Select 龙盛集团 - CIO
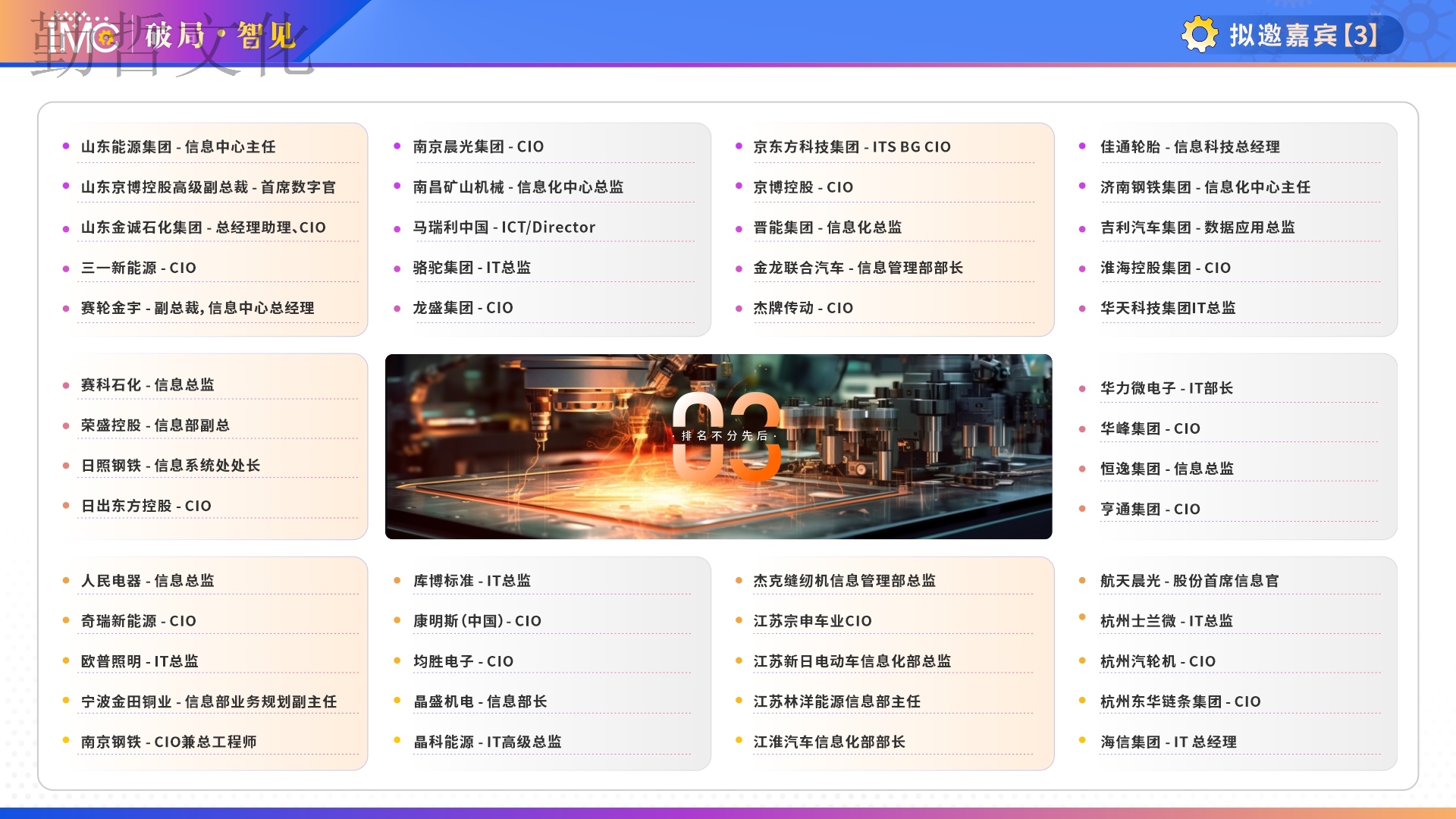The height and width of the screenshot is (819, 1456). pos(463,308)
